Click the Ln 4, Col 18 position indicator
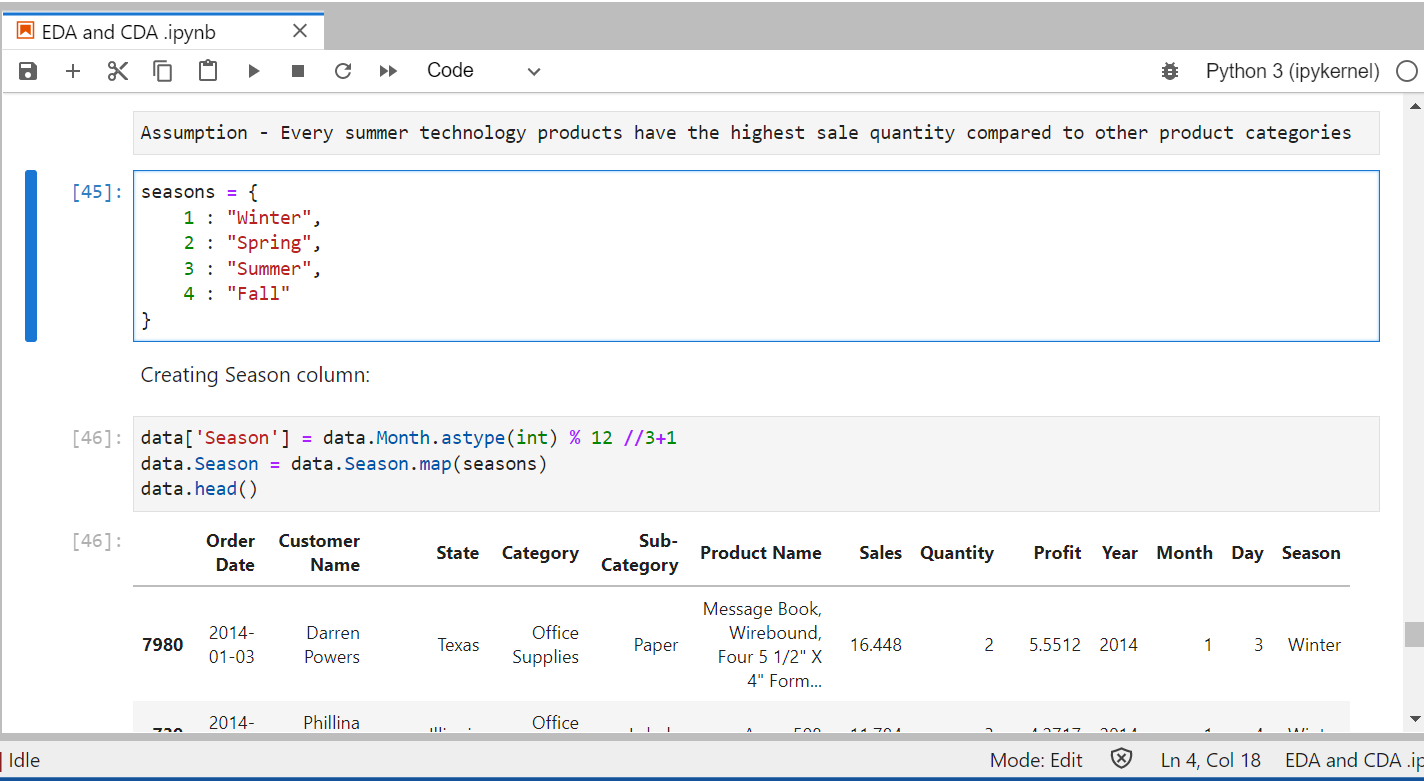The height and width of the screenshot is (781, 1424). coord(1210,759)
